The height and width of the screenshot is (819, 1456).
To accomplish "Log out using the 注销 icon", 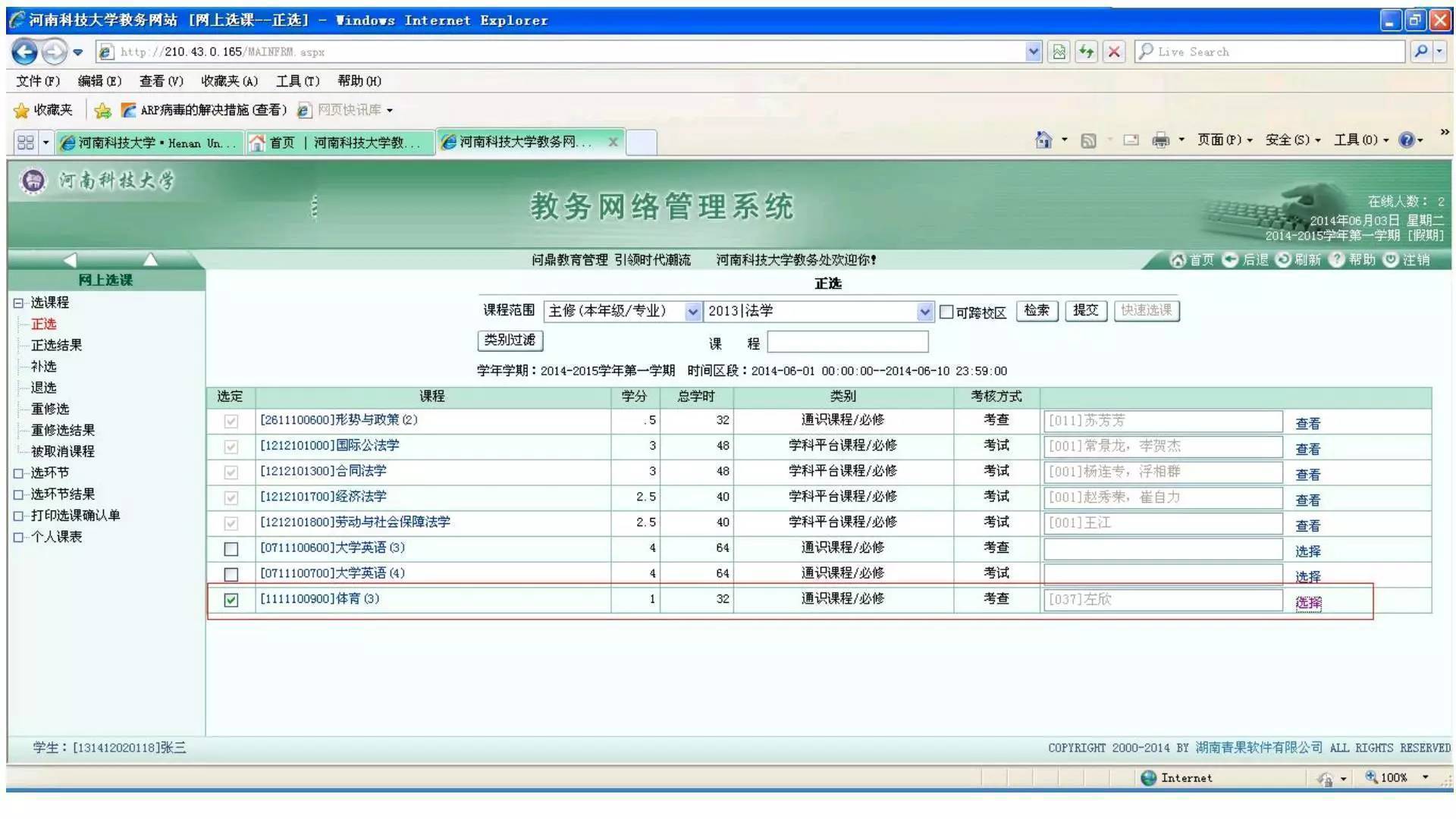I will click(1392, 259).
